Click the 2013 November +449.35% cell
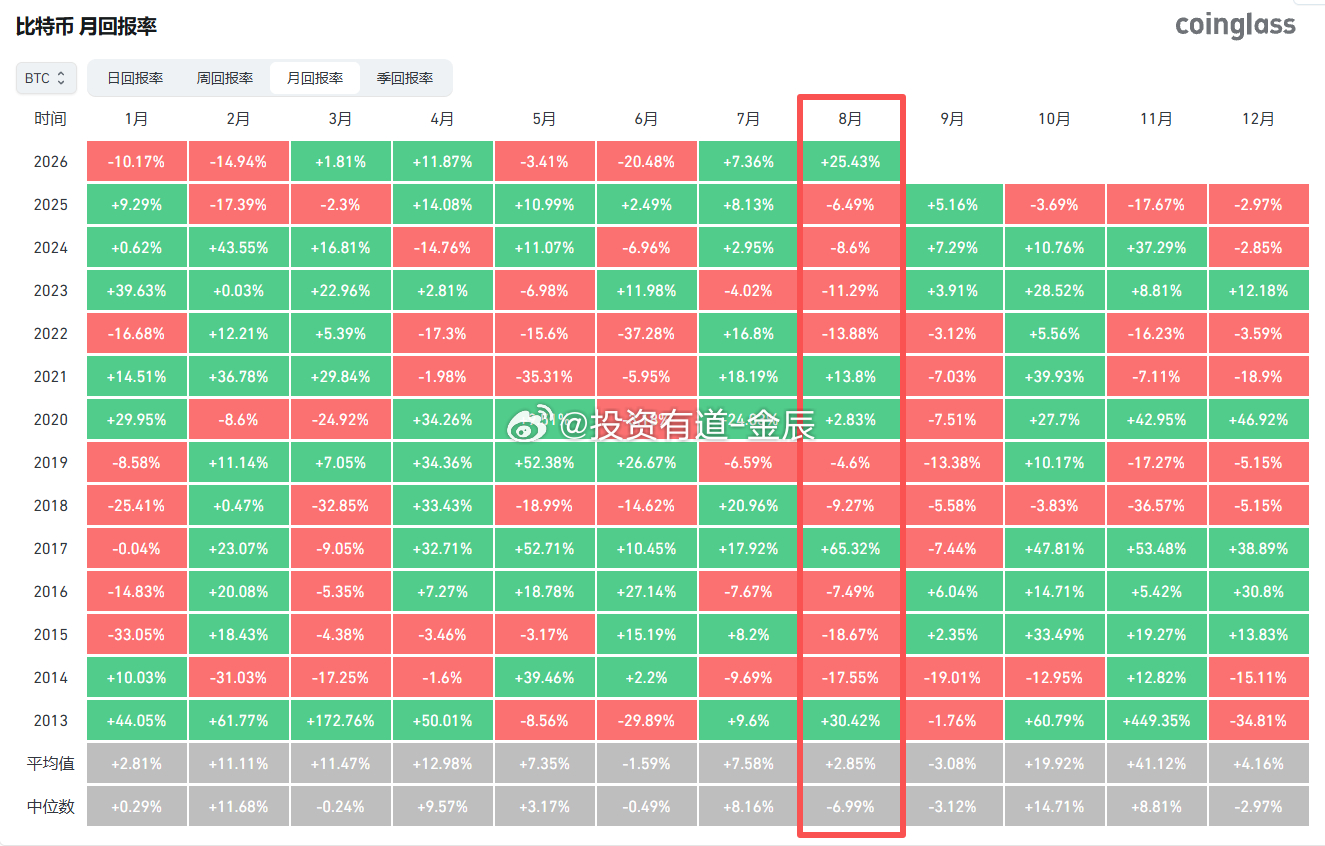This screenshot has height=846, width=1325. (x=1157, y=720)
